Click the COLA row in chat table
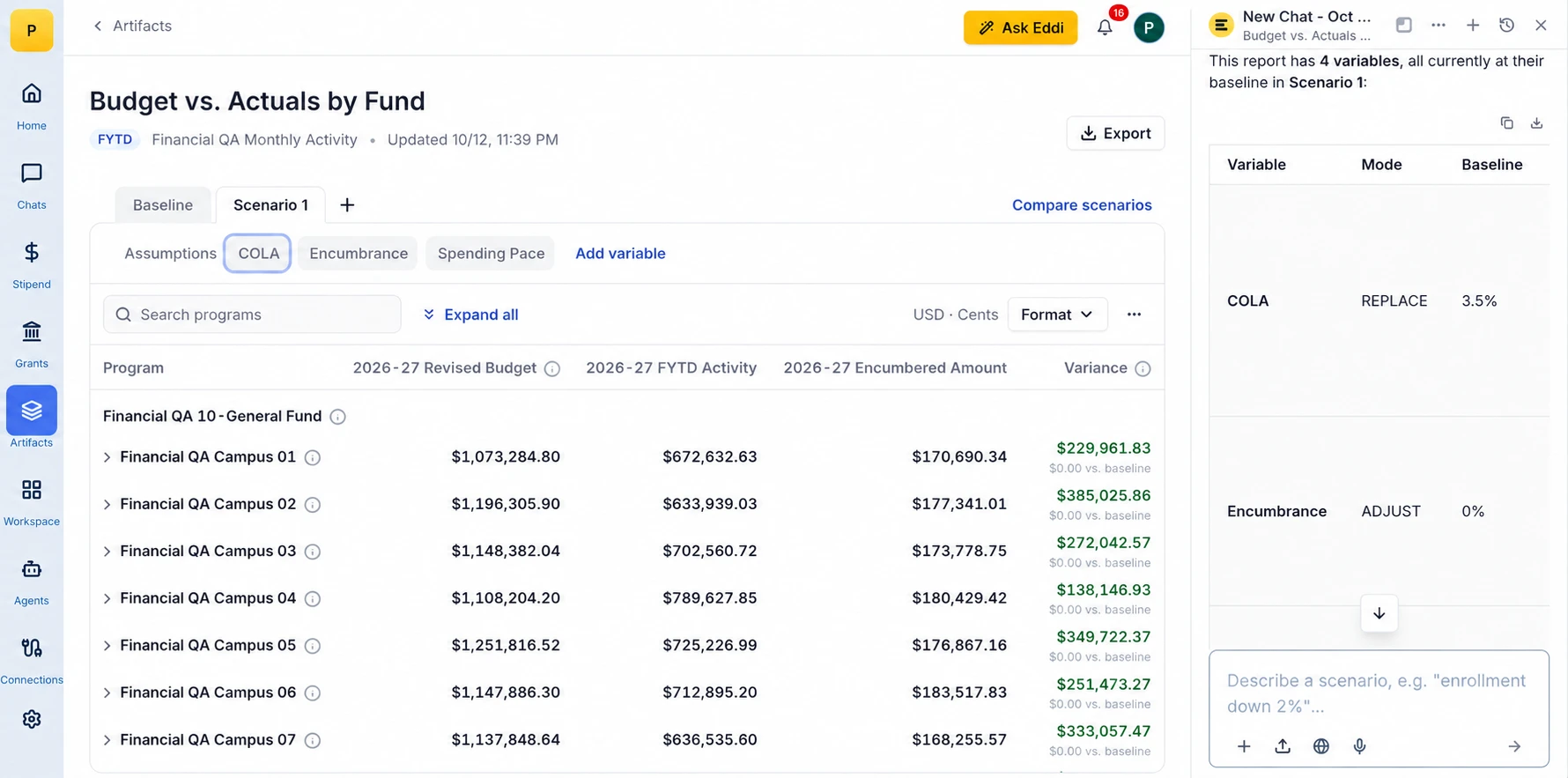This screenshot has height=778, width=1568. pyautogui.click(x=1379, y=300)
